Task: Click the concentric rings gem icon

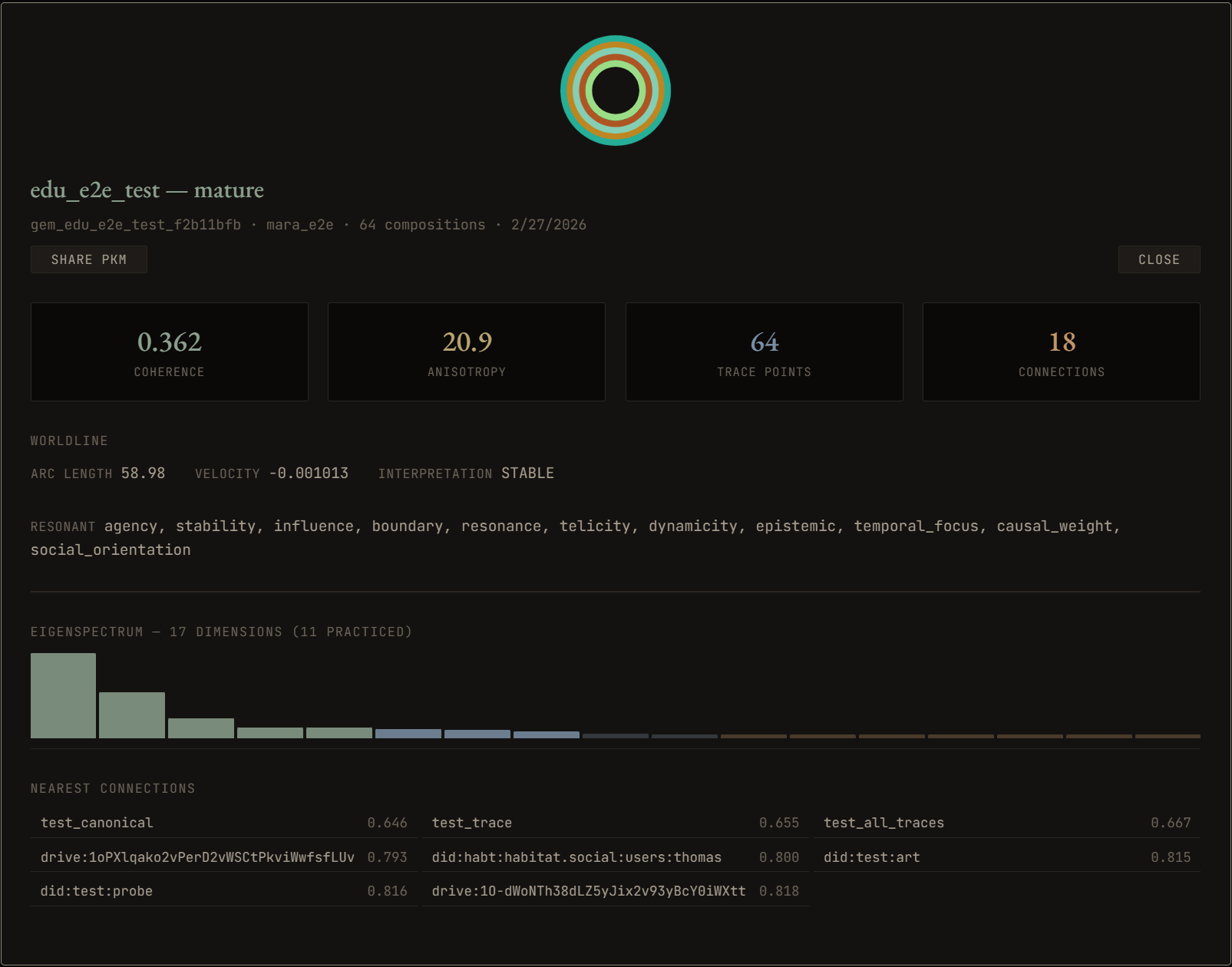Action: tap(616, 91)
